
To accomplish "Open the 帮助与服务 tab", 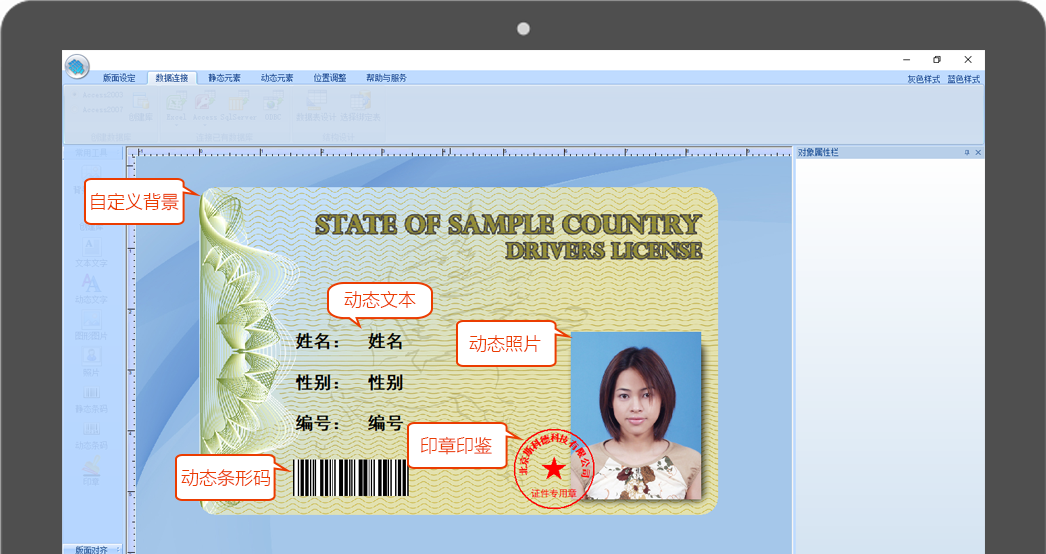I will pos(386,78).
